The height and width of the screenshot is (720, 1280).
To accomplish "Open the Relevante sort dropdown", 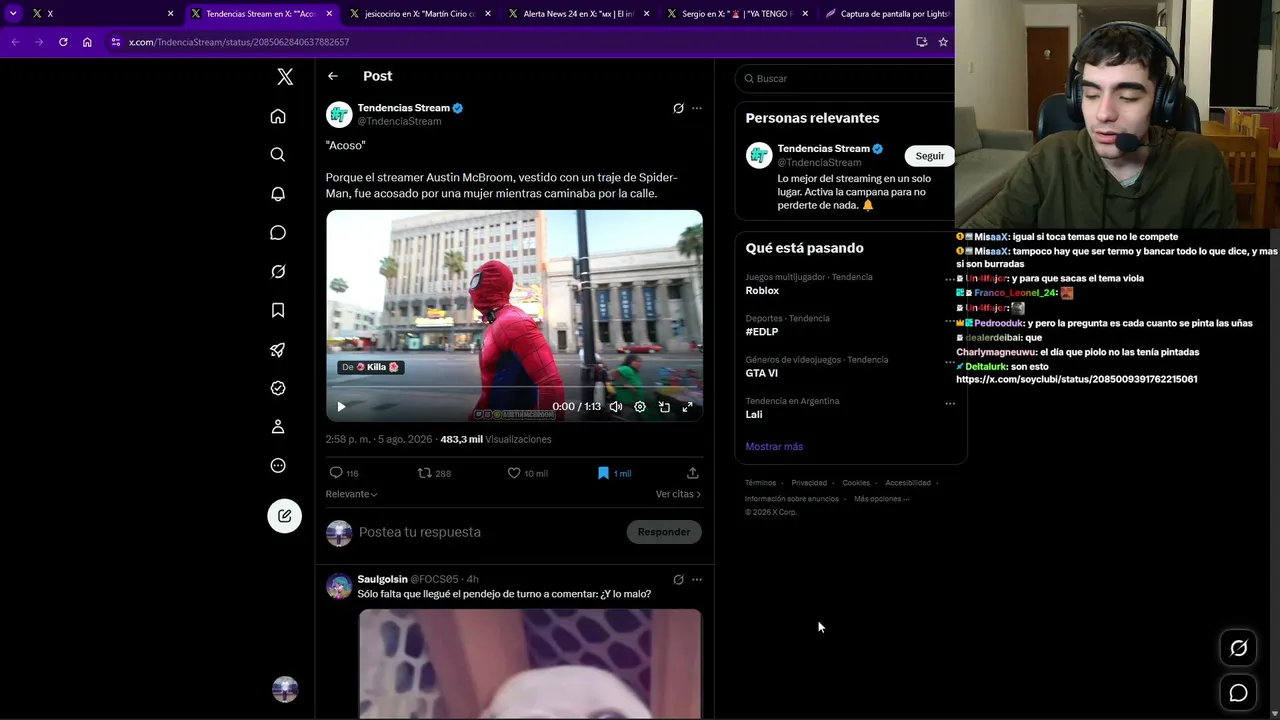I will point(351,494).
